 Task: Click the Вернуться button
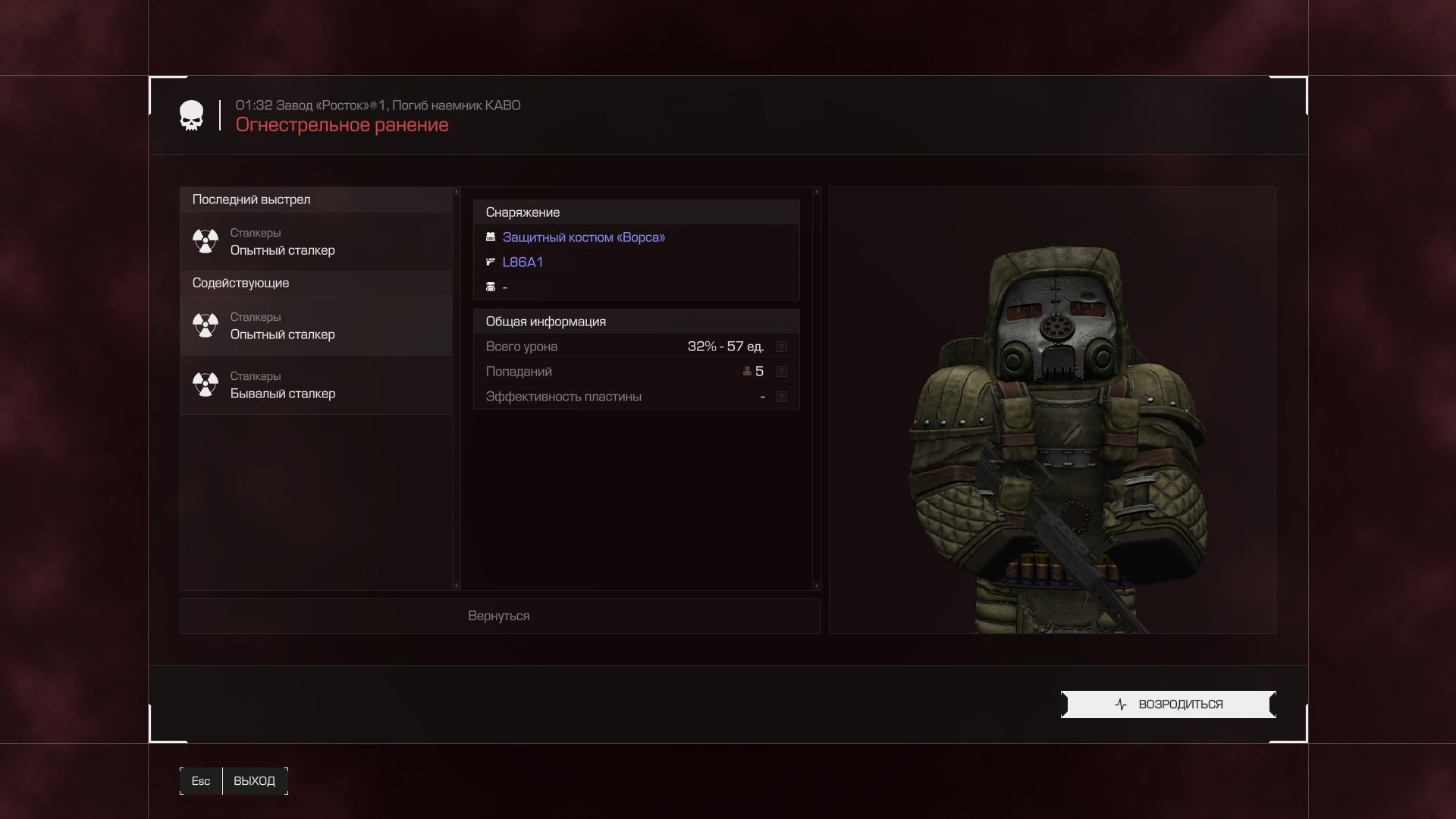[x=500, y=616]
